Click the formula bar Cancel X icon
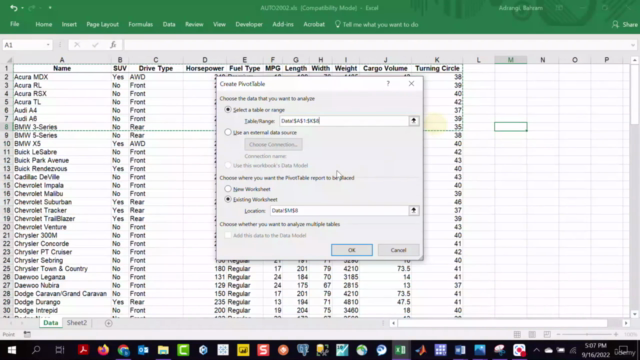640x360 pixels. (x=77, y=45)
